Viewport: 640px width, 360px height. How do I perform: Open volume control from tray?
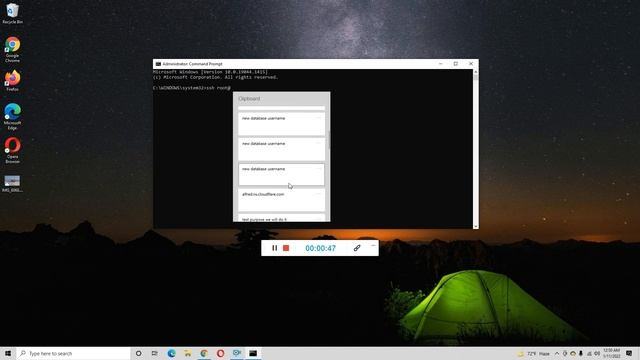[597, 353]
